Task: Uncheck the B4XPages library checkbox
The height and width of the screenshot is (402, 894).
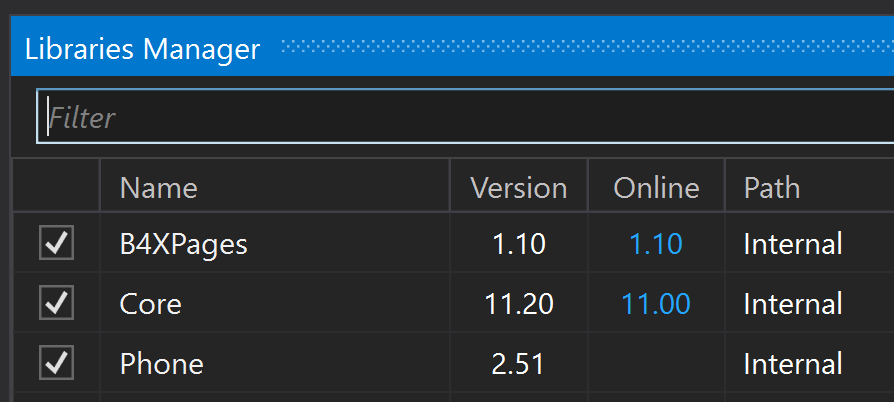Action: point(56,243)
